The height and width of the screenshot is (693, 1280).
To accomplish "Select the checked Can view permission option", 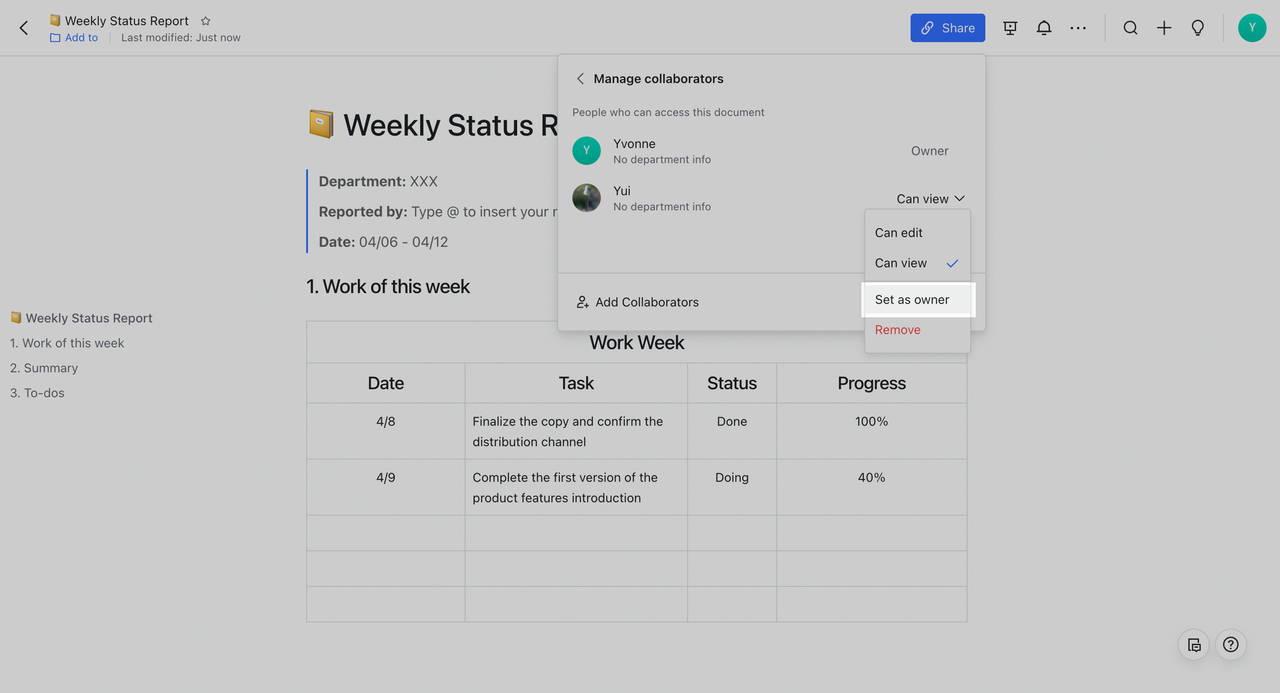I will click(902, 263).
